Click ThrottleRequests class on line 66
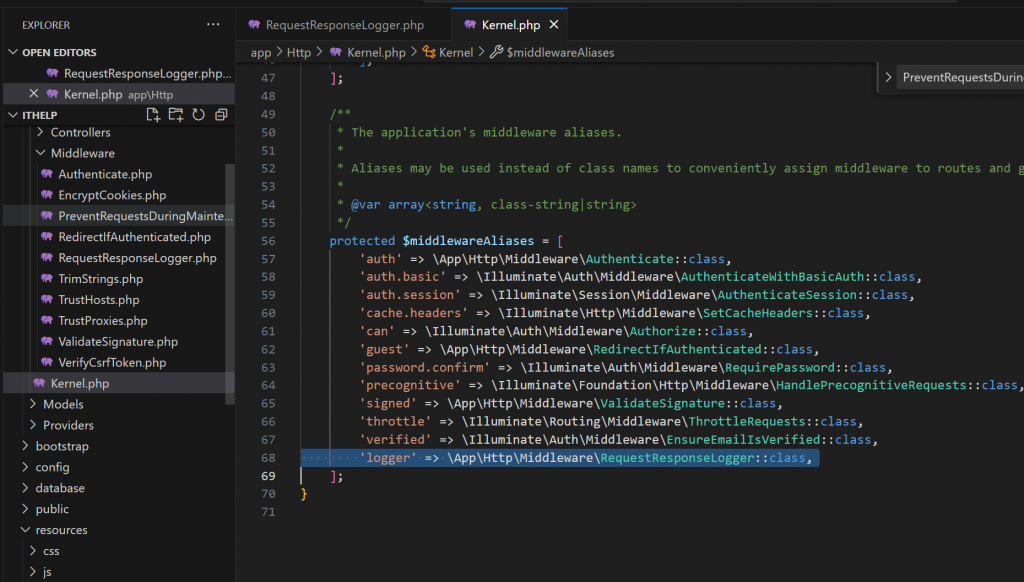Image resolution: width=1024 pixels, height=582 pixels. pyautogui.click(x=746, y=422)
